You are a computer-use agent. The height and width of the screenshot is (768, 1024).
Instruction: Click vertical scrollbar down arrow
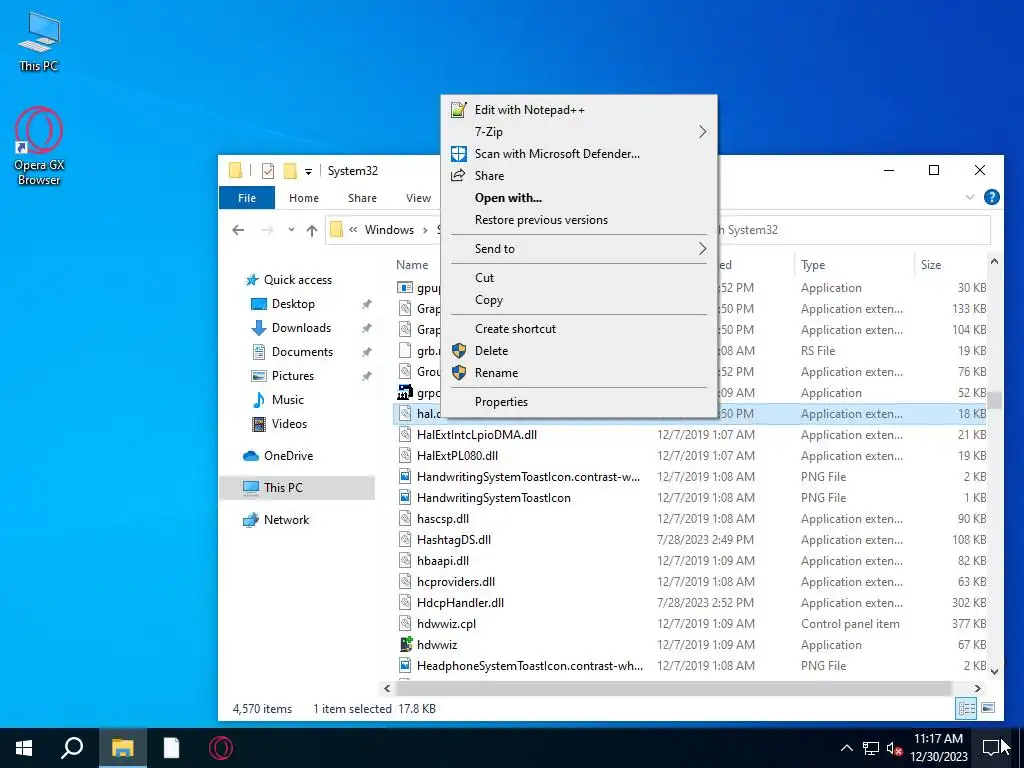[x=994, y=671]
